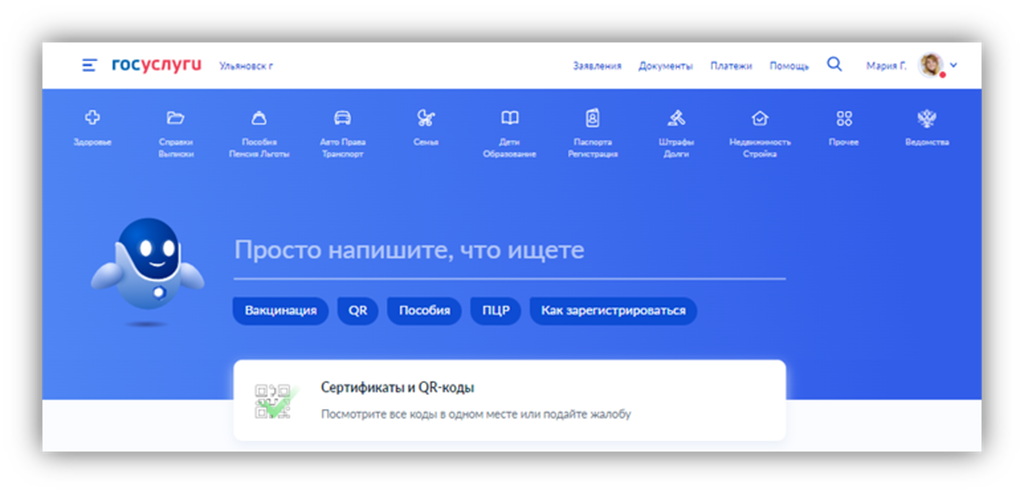Image resolution: width=1024 pixels, height=494 pixels.
Task: Select the Справки Выписки folder icon
Action: (x=175, y=119)
